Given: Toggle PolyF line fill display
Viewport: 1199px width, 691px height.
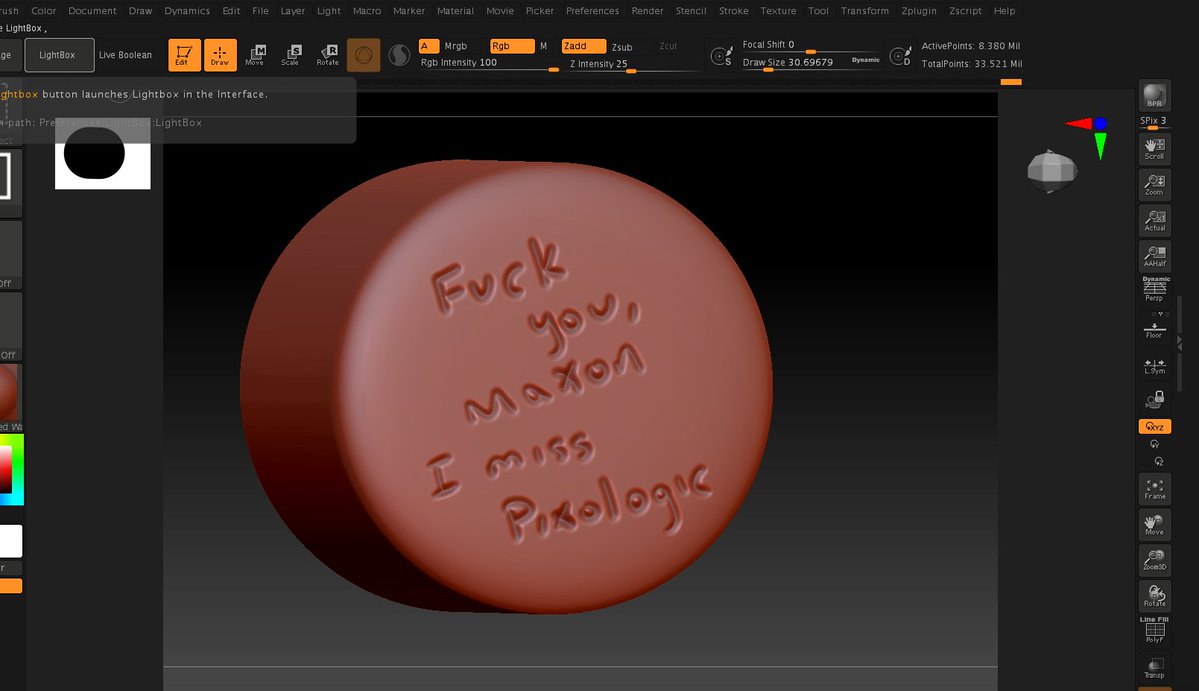Looking at the screenshot, I should click(1155, 630).
